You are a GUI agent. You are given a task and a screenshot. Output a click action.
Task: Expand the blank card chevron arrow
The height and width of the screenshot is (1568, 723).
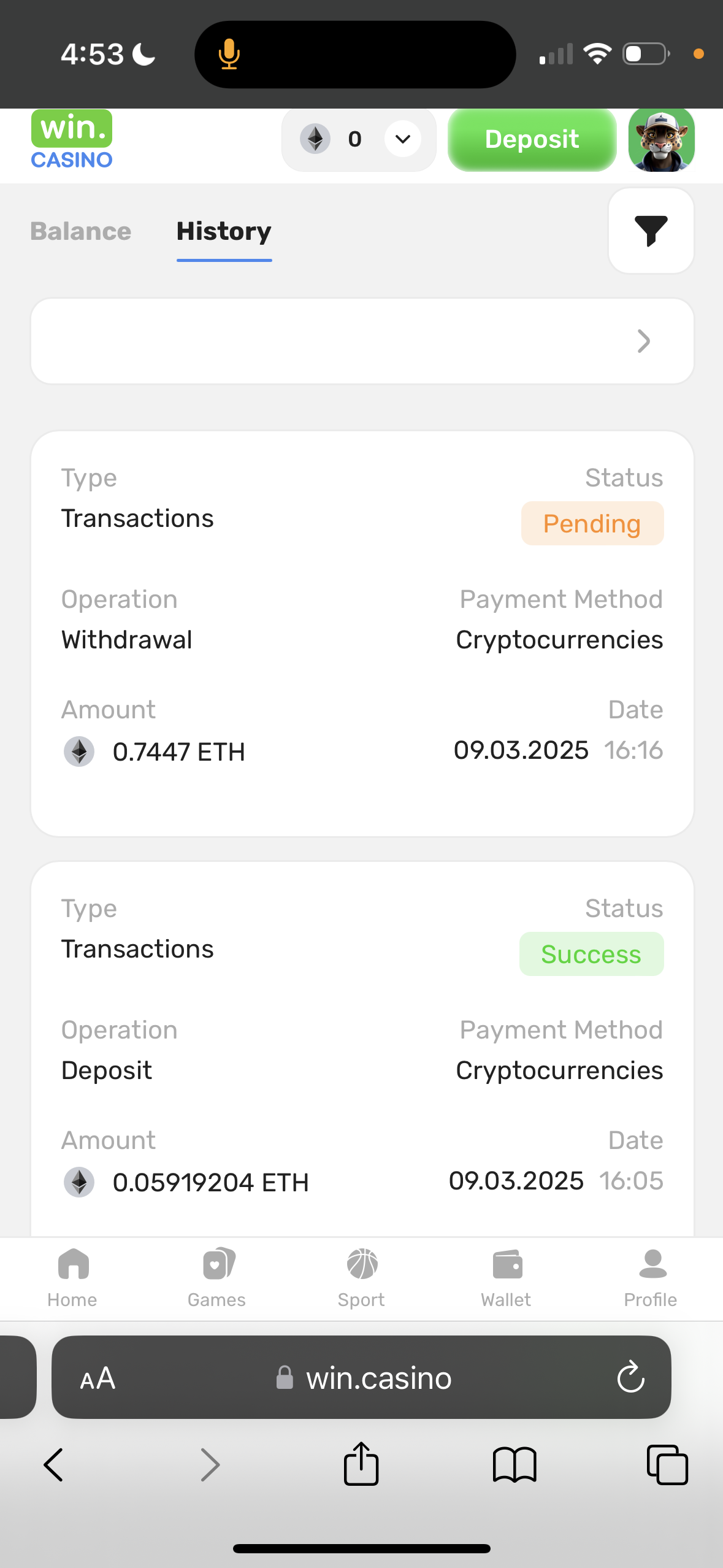643,341
